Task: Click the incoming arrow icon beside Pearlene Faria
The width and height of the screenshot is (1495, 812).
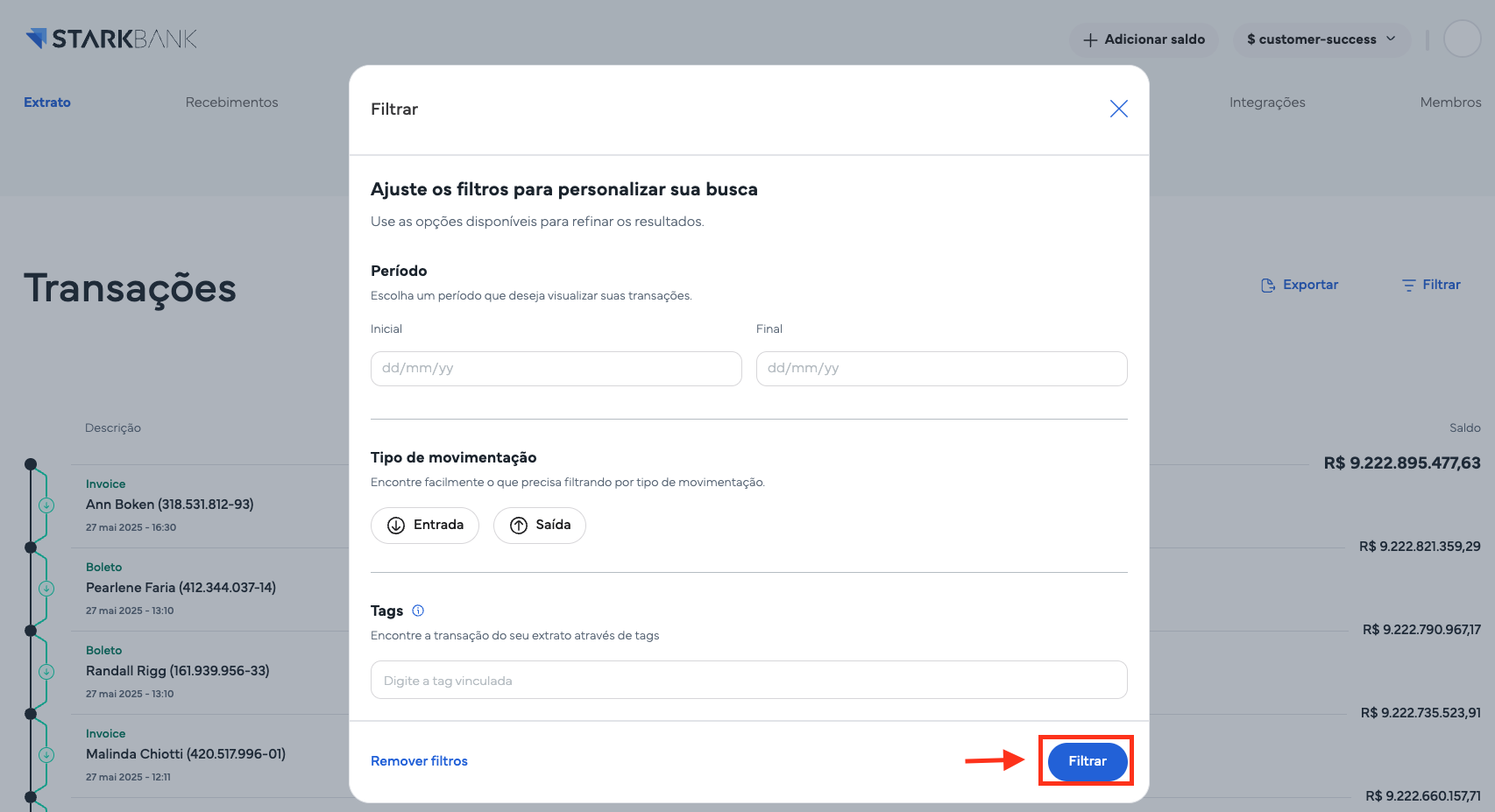Action: (46, 589)
